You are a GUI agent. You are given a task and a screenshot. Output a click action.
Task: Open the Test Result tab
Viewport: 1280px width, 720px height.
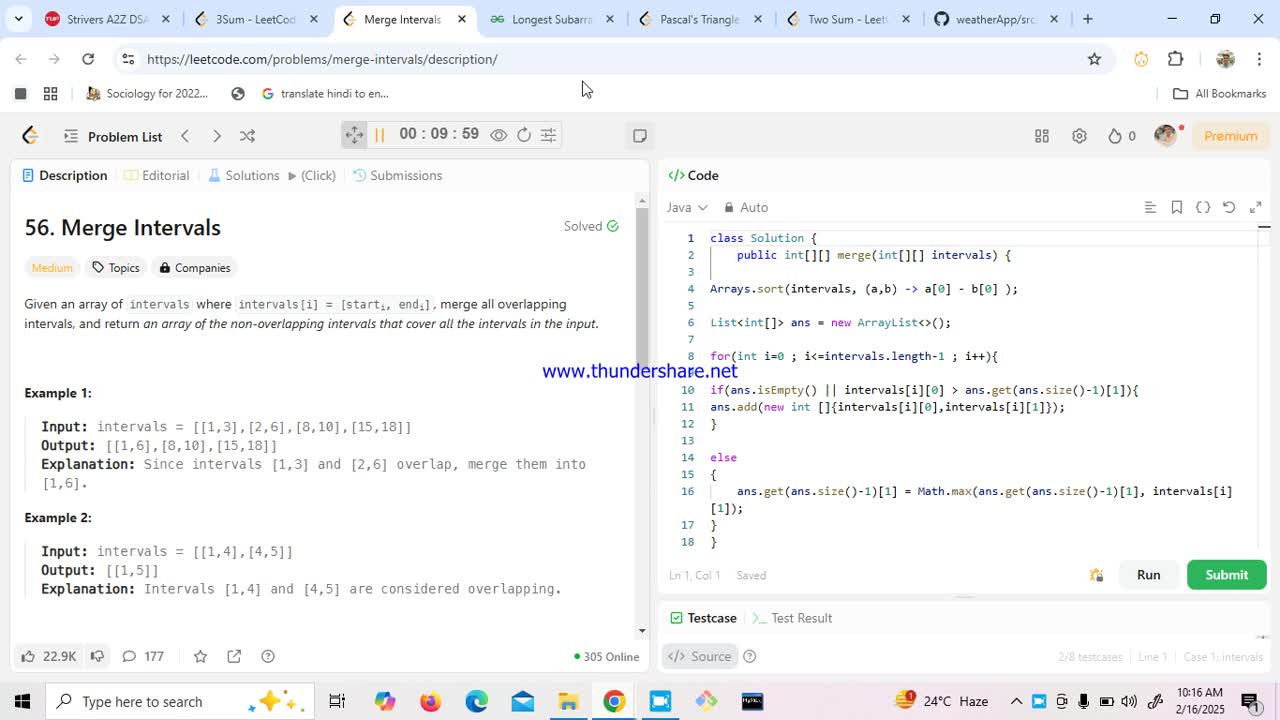pyautogui.click(x=791, y=618)
